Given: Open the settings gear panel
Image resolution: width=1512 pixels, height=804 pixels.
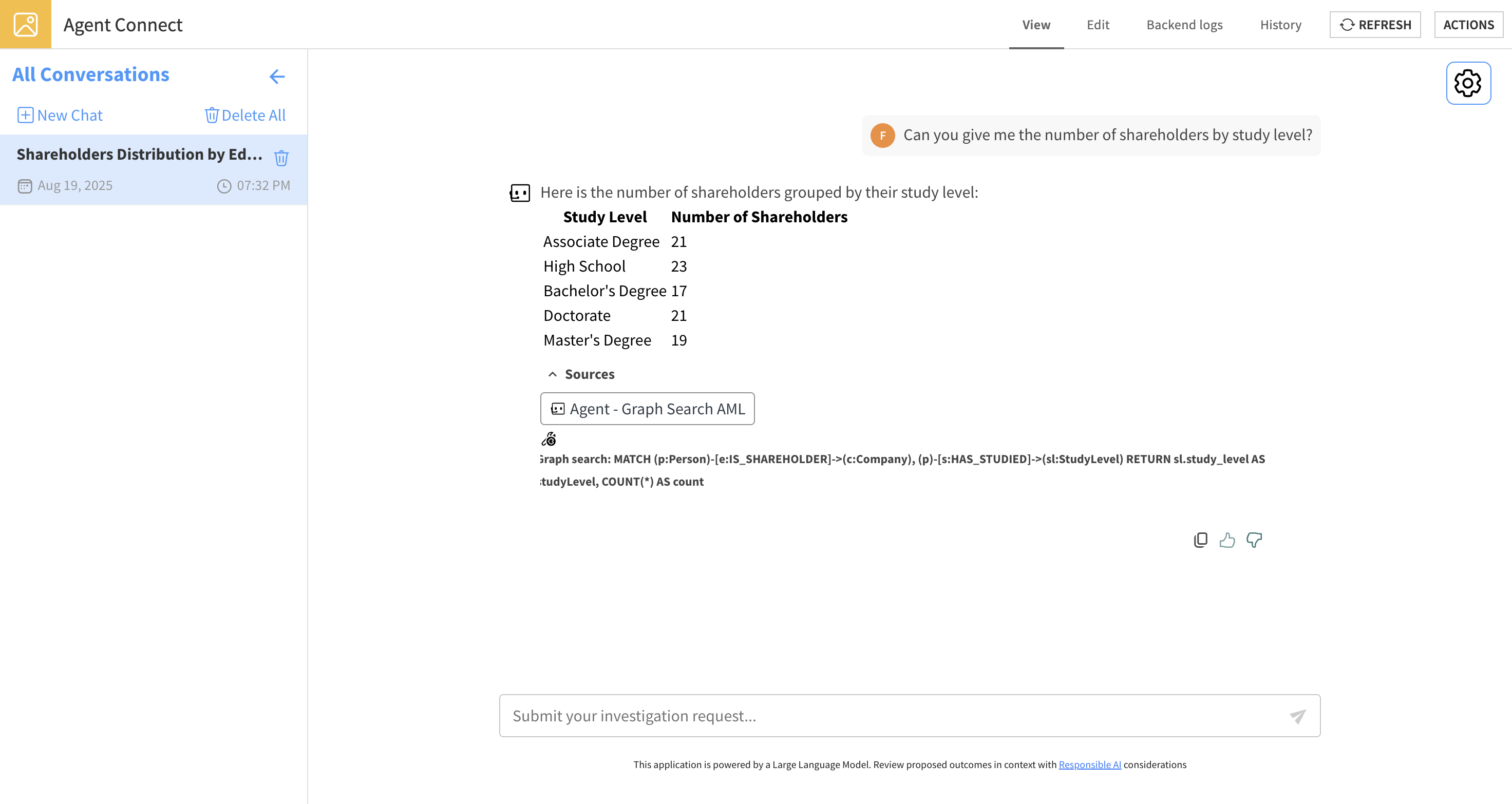Looking at the screenshot, I should coord(1468,83).
